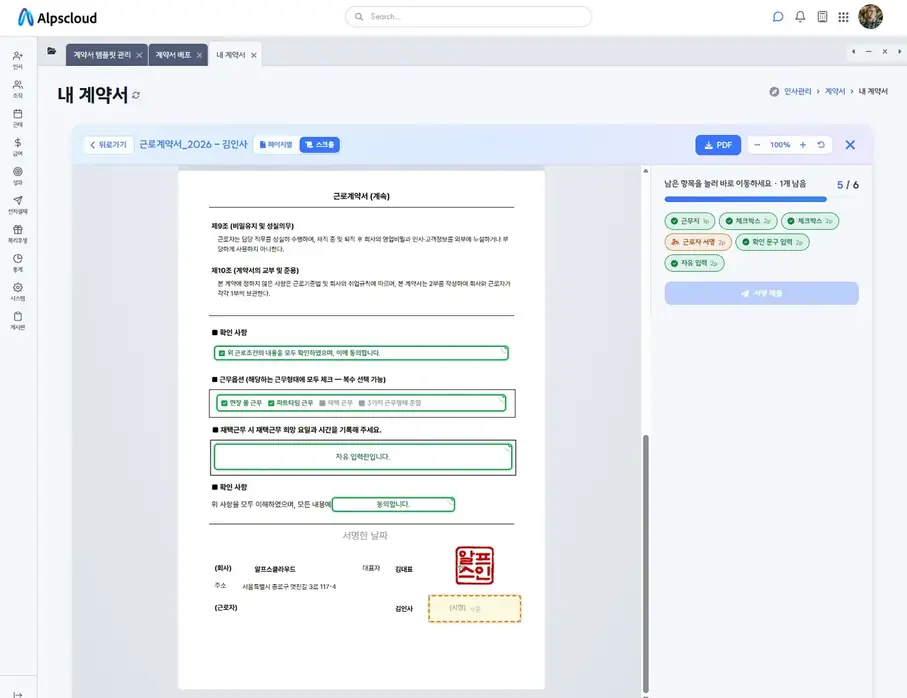
Task: Download the contract as PDF
Action: [718, 145]
